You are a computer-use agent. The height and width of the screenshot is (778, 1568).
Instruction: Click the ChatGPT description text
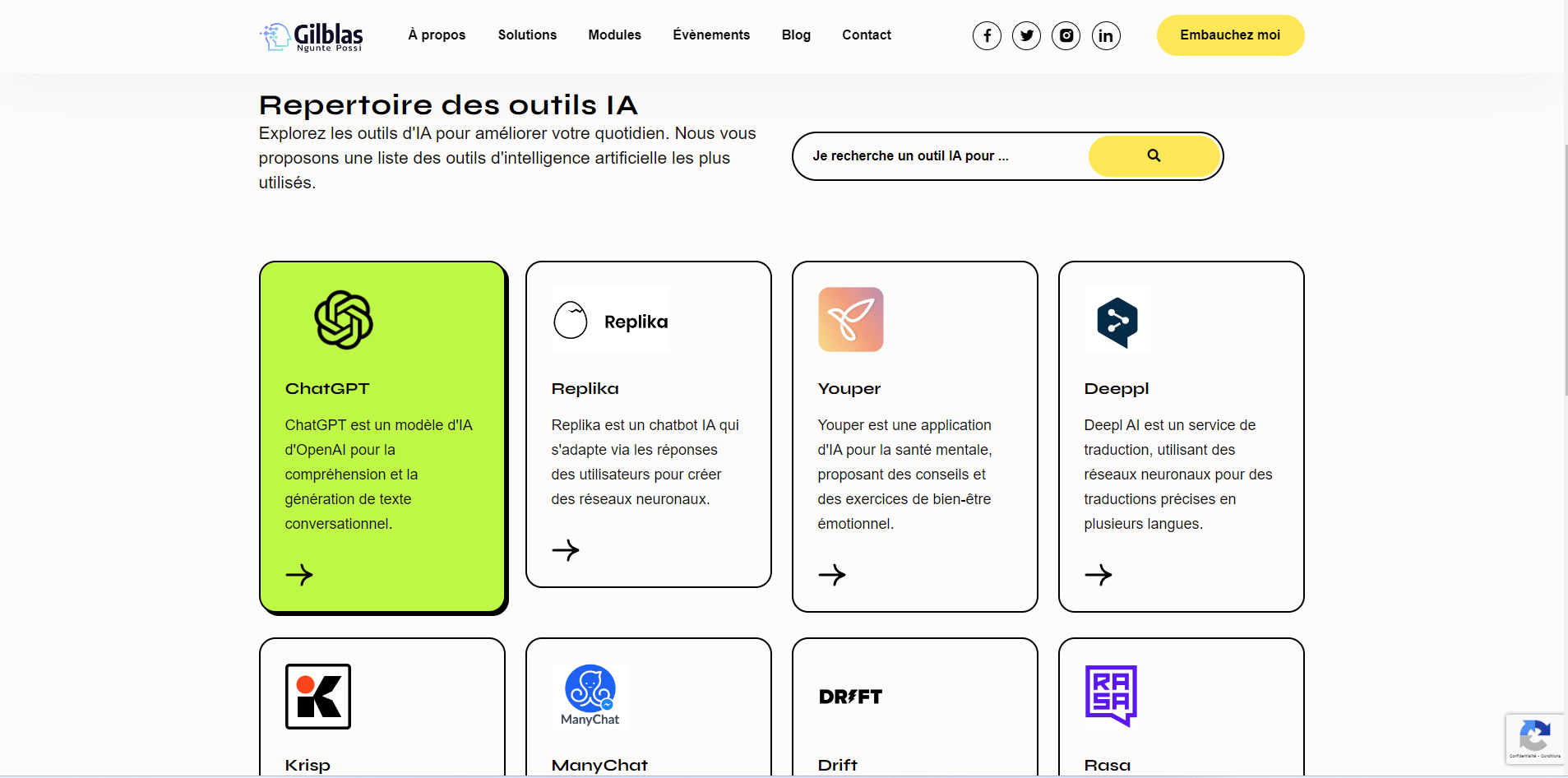[x=379, y=475]
